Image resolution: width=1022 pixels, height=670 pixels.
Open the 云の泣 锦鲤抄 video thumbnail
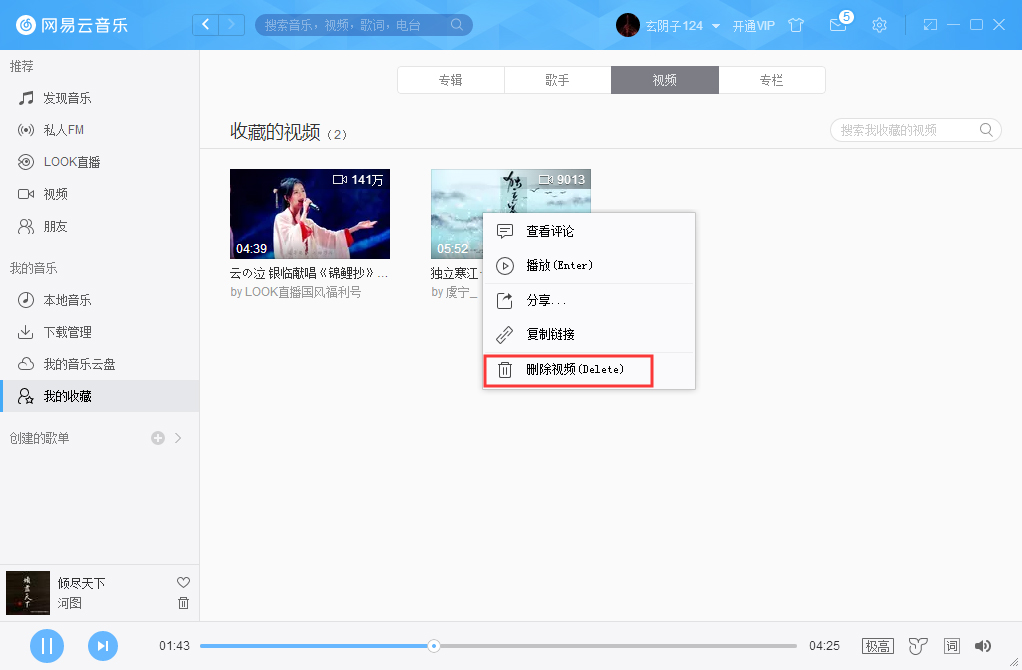coord(310,213)
